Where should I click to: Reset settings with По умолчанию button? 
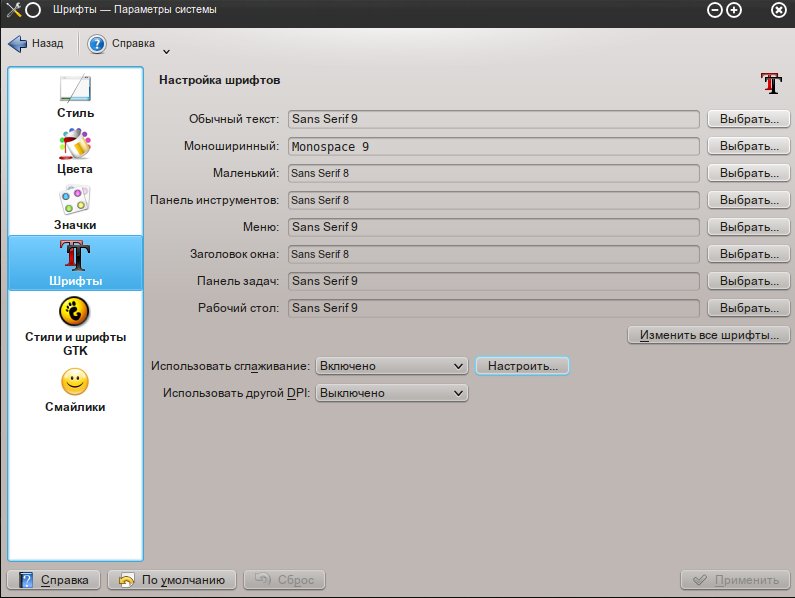173,580
